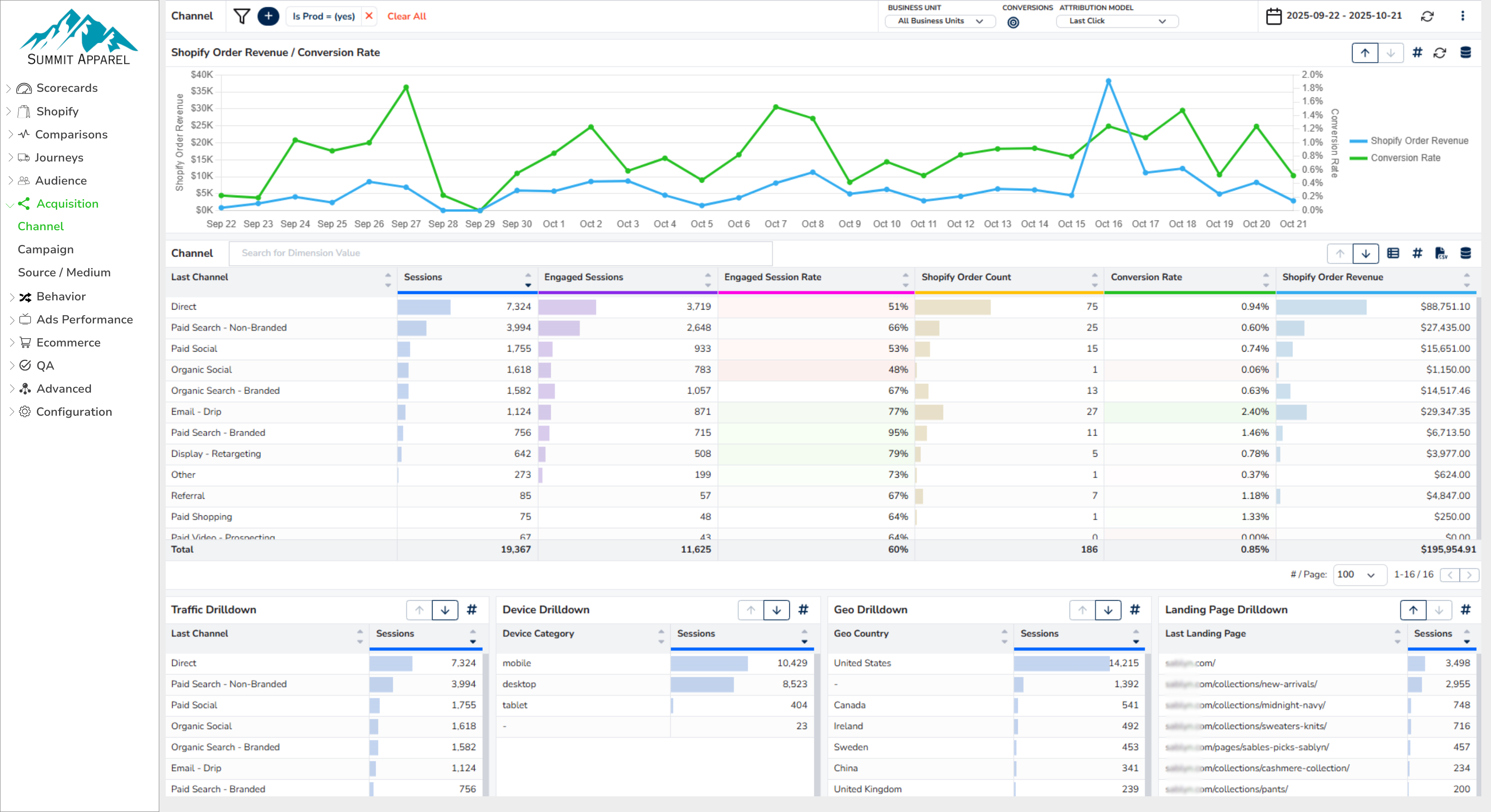Open Source / Medium in the Acquisition menu
Image resolution: width=1491 pixels, height=812 pixels.
[x=64, y=272]
